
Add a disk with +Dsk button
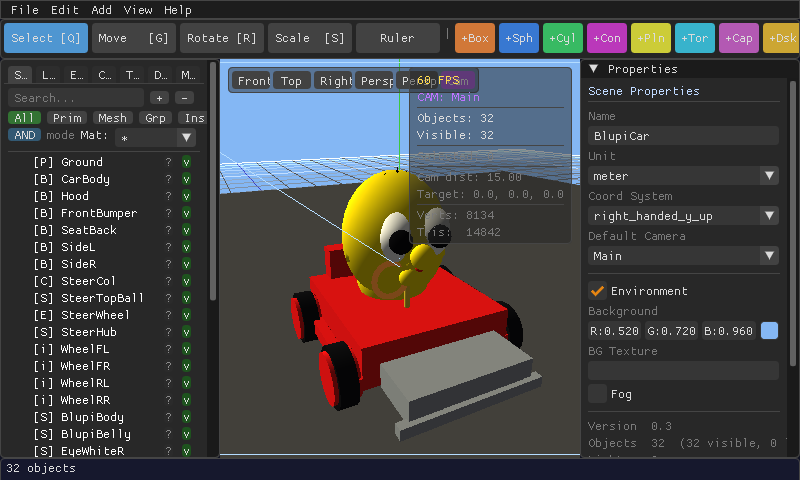coord(782,38)
